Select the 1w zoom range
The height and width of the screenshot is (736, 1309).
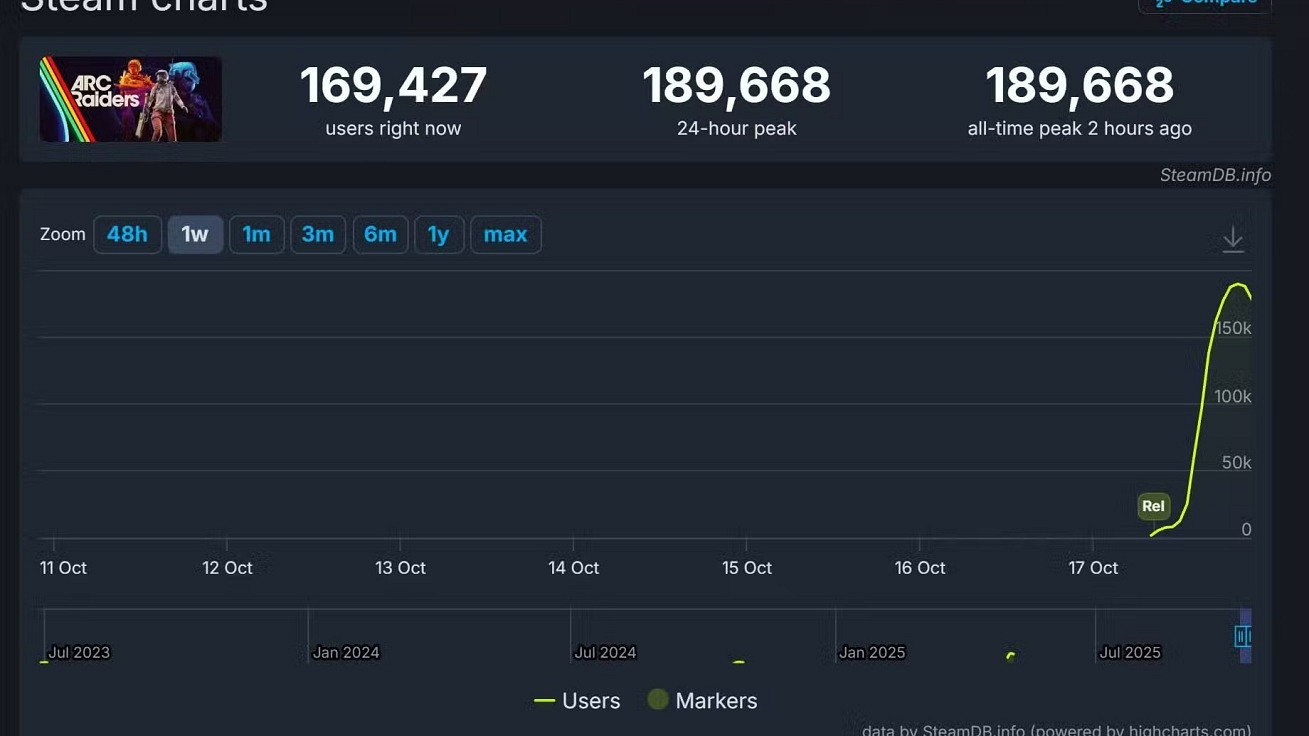pos(195,234)
